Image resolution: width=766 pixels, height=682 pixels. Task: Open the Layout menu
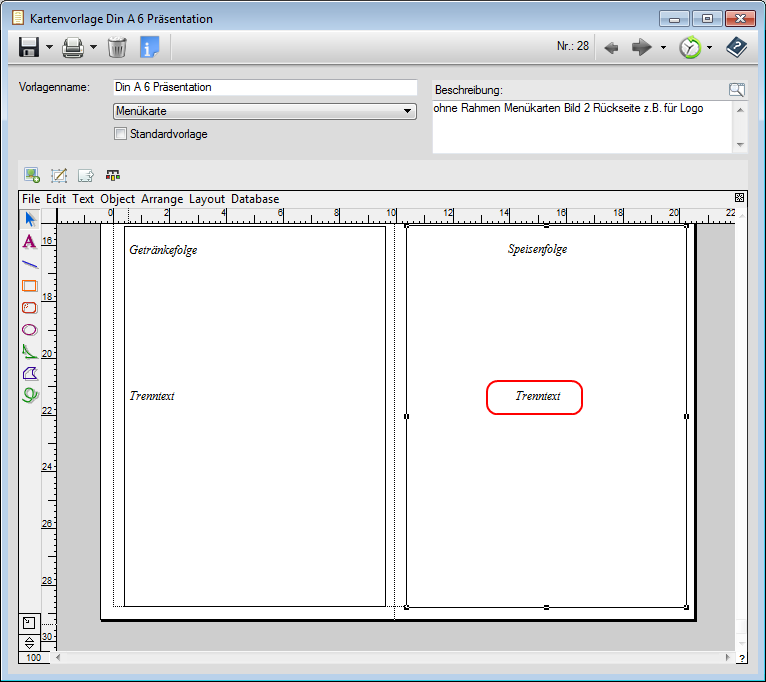click(207, 199)
